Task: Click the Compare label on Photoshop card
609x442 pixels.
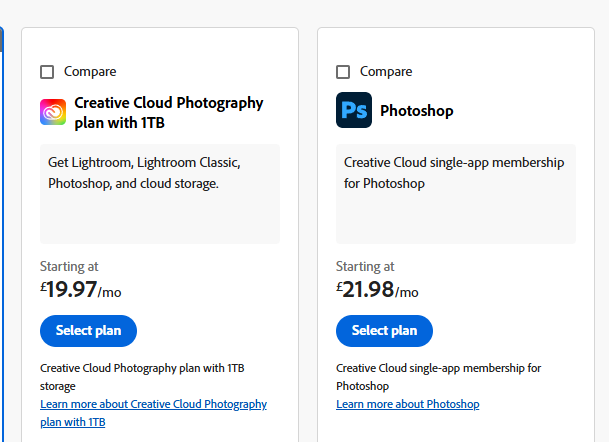Action: 386,72
